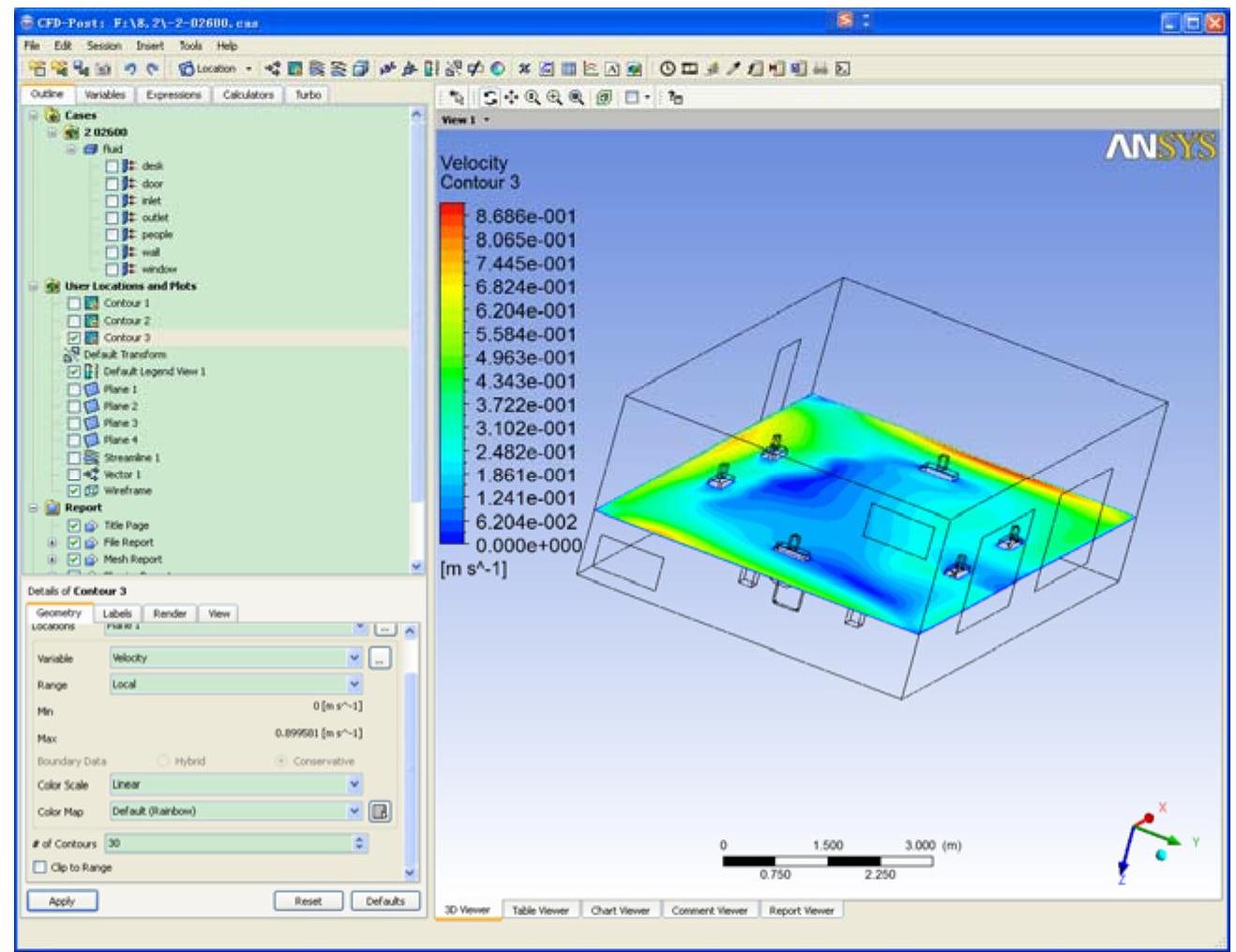Select the pan tool in viewer toolbar

point(511,98)
